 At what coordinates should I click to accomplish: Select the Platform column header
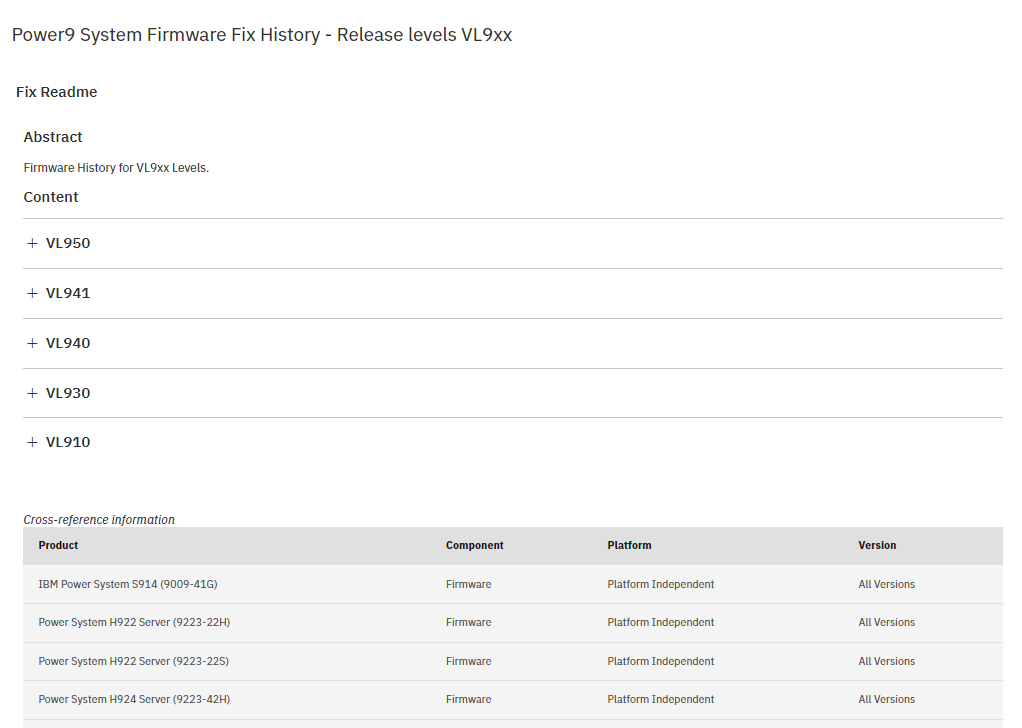(629, 546)
